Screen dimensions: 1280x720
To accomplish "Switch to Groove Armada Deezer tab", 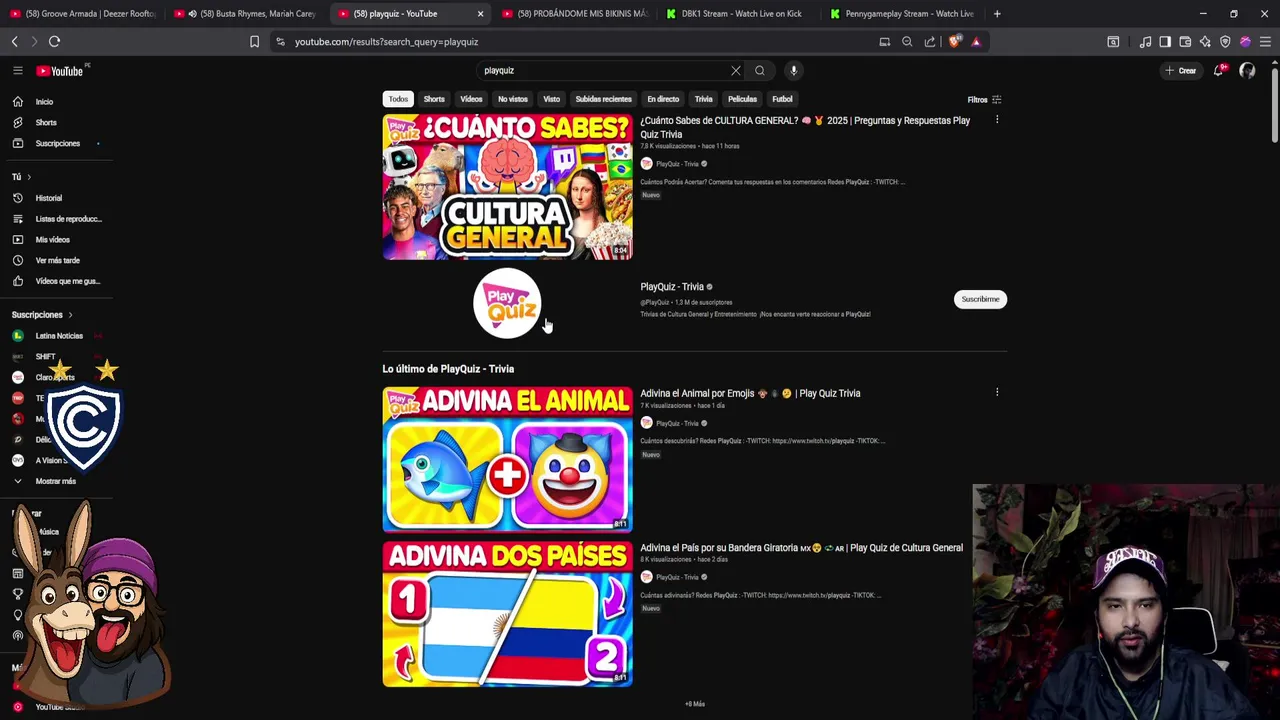I will pyautogui.click(x=83, y=14).
